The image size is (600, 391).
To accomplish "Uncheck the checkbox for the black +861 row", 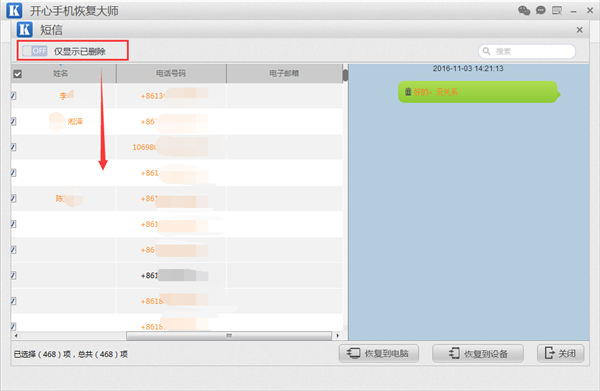I will (13, 275).
